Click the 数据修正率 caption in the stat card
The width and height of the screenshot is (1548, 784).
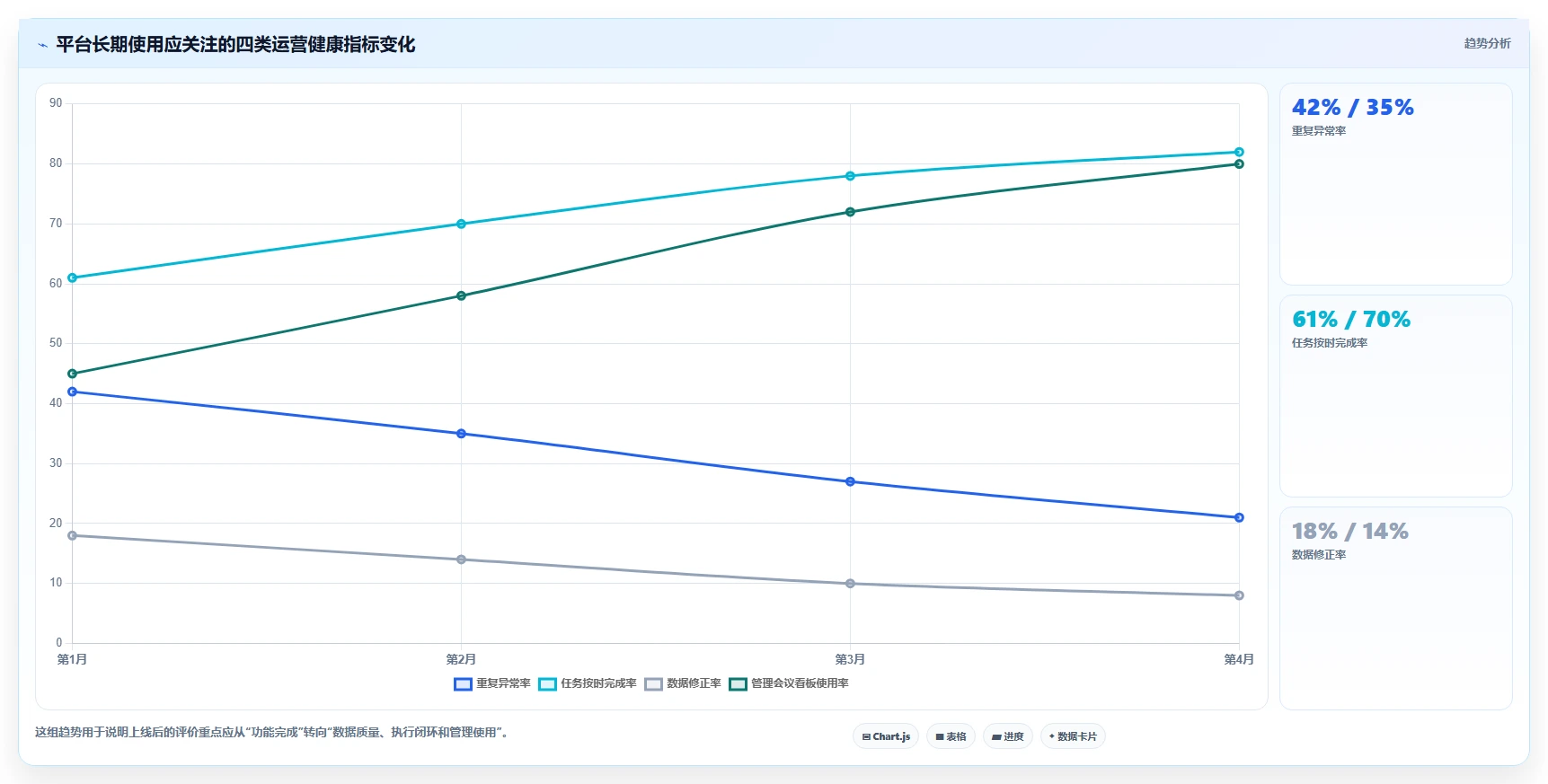tap(1319, 555)
